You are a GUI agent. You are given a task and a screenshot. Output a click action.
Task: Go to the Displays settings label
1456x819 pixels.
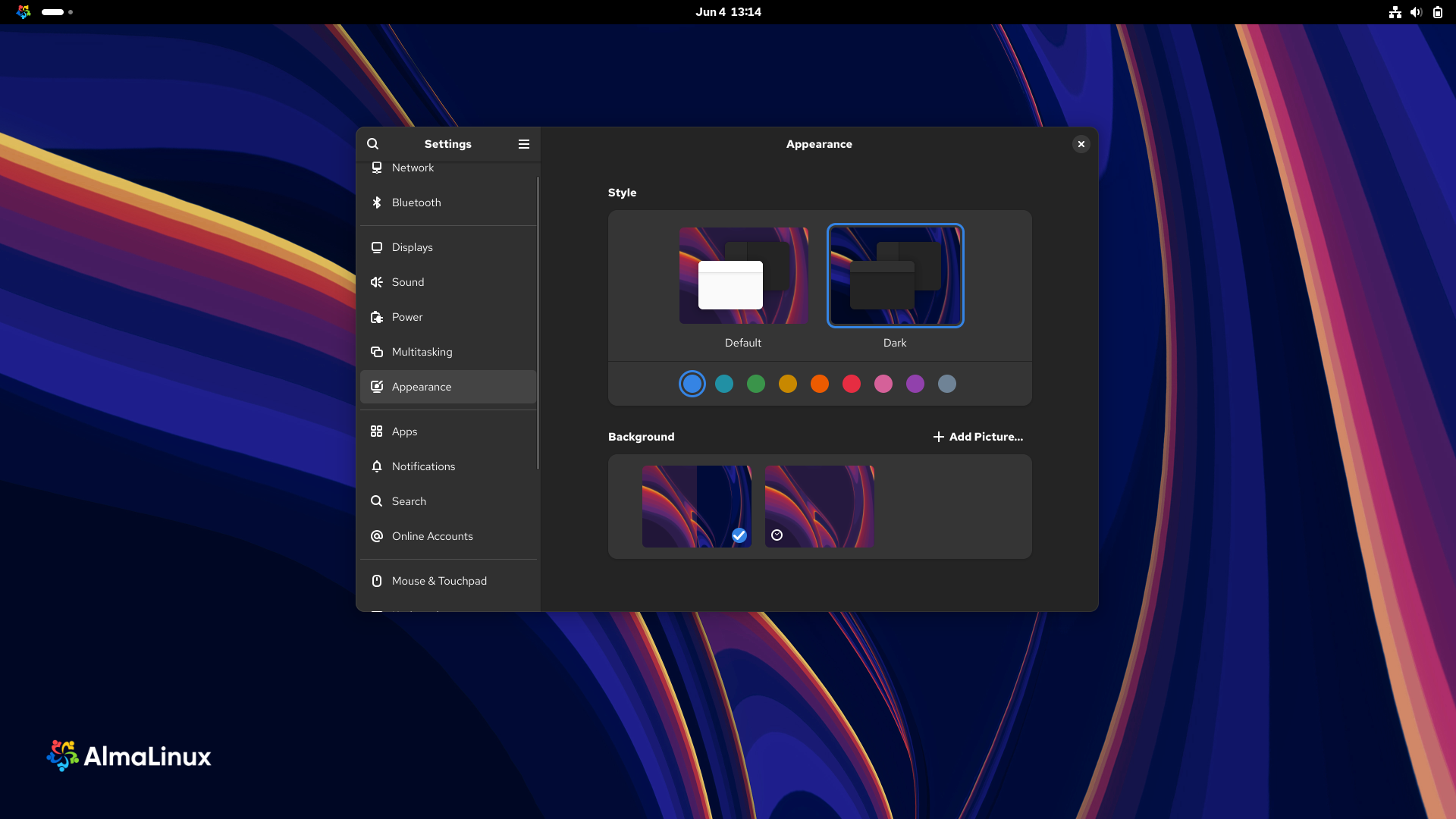pos(413,247)
